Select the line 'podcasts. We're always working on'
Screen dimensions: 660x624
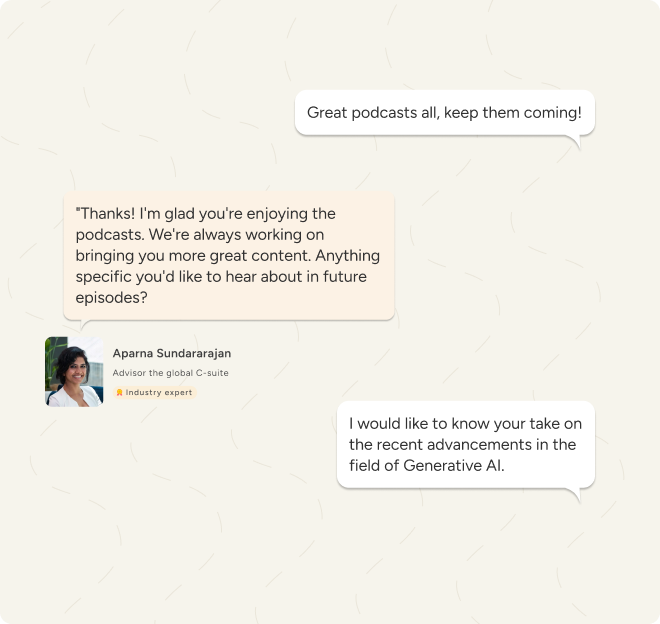coord(200,235)
